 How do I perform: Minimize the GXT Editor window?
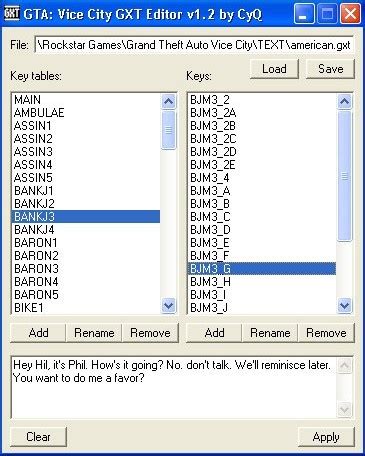tap(304, 14)
